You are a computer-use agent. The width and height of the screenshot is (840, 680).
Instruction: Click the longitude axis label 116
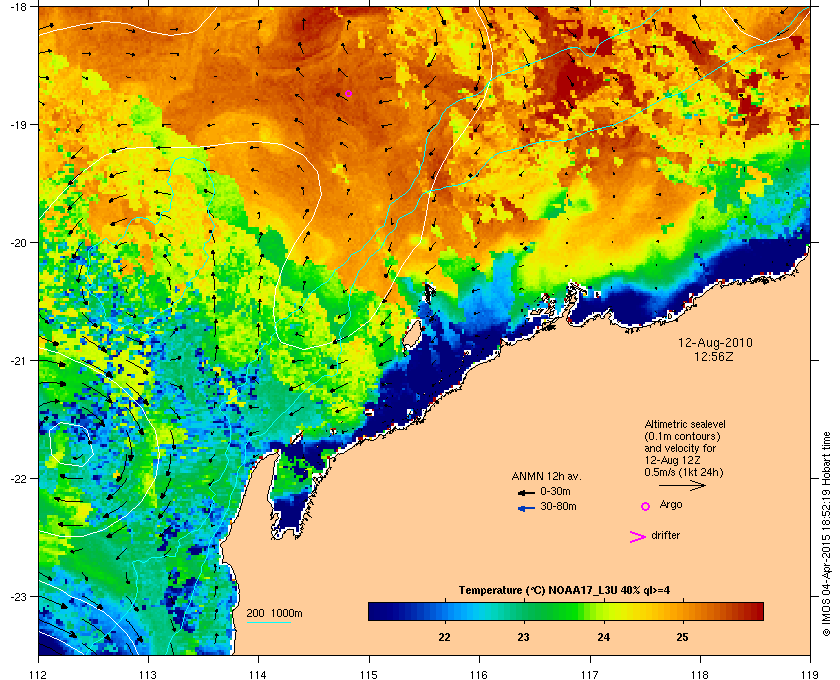pyautogui.click(x=479, y=675)
